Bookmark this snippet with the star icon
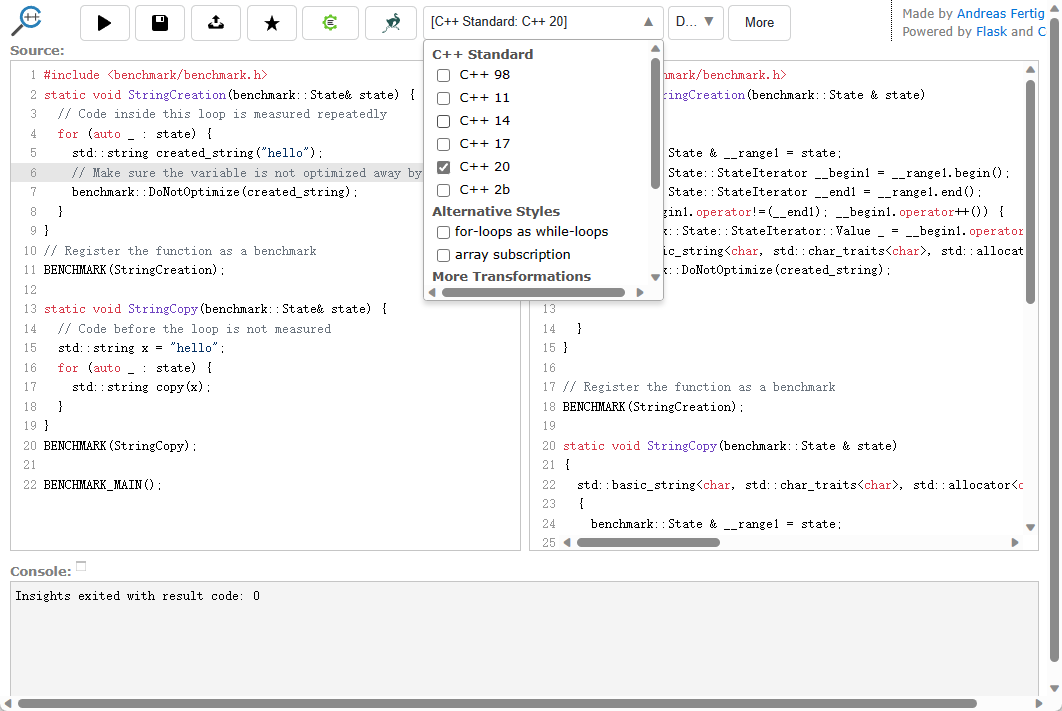The image size is (1062, 711). 271,23
